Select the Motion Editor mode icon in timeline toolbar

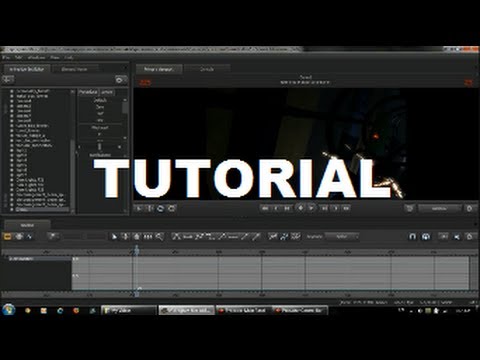click(19, 236)
